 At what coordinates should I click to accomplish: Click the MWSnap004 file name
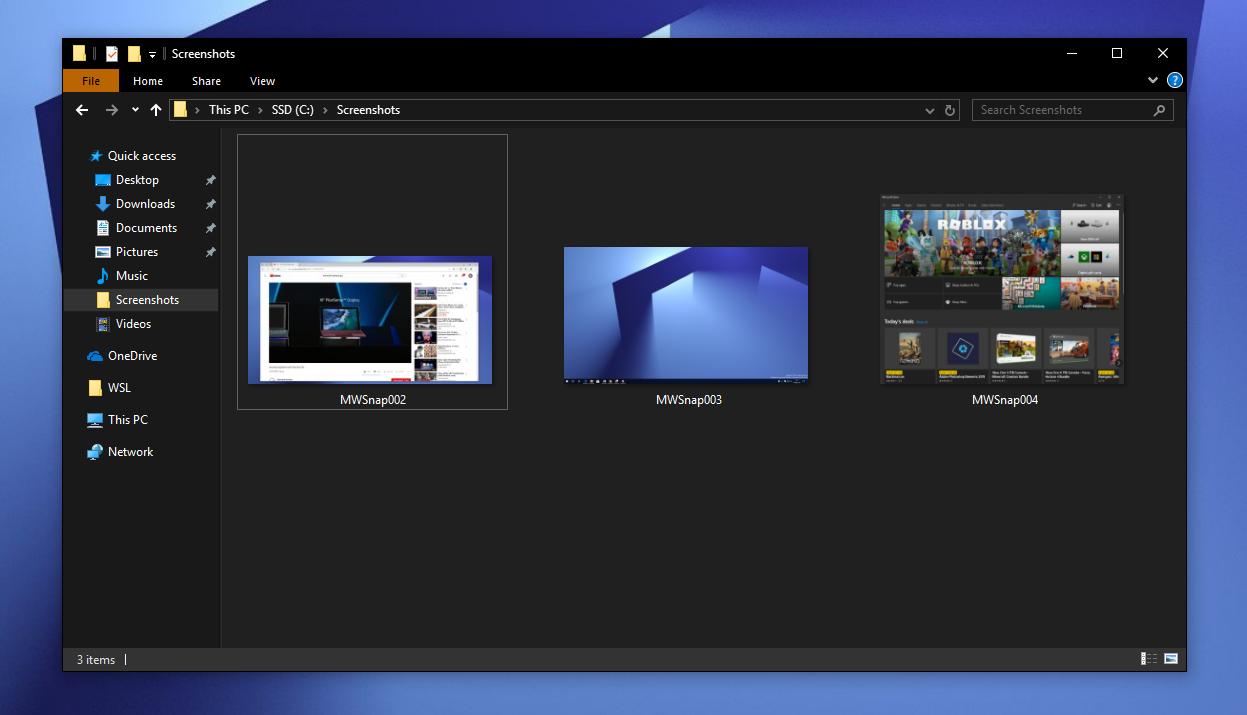click(1004, 400)
